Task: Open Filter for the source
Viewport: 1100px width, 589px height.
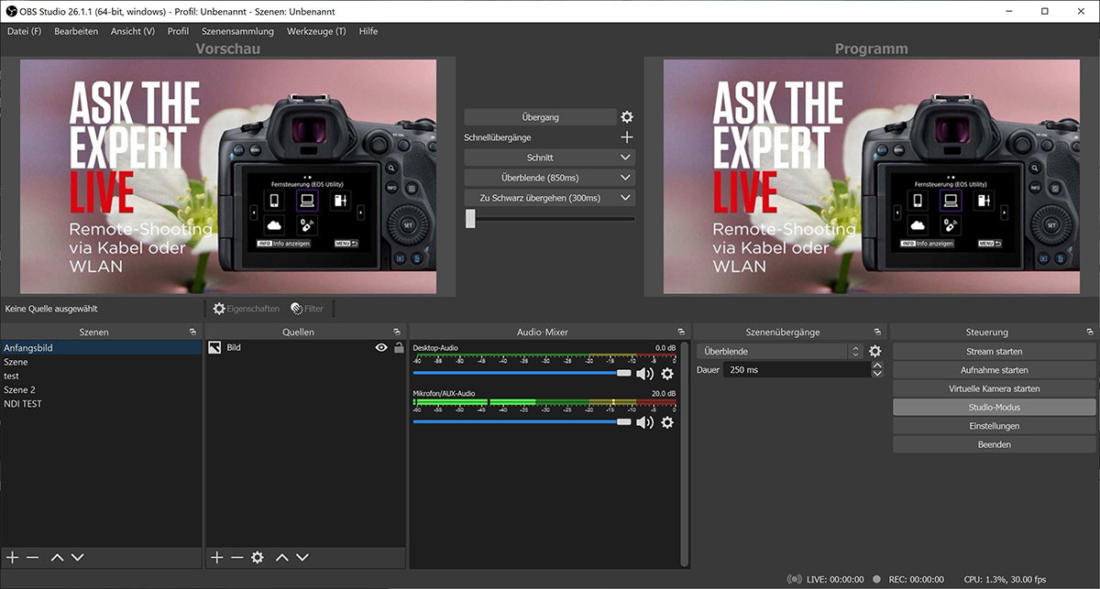Action: click(x=307, y=309)
